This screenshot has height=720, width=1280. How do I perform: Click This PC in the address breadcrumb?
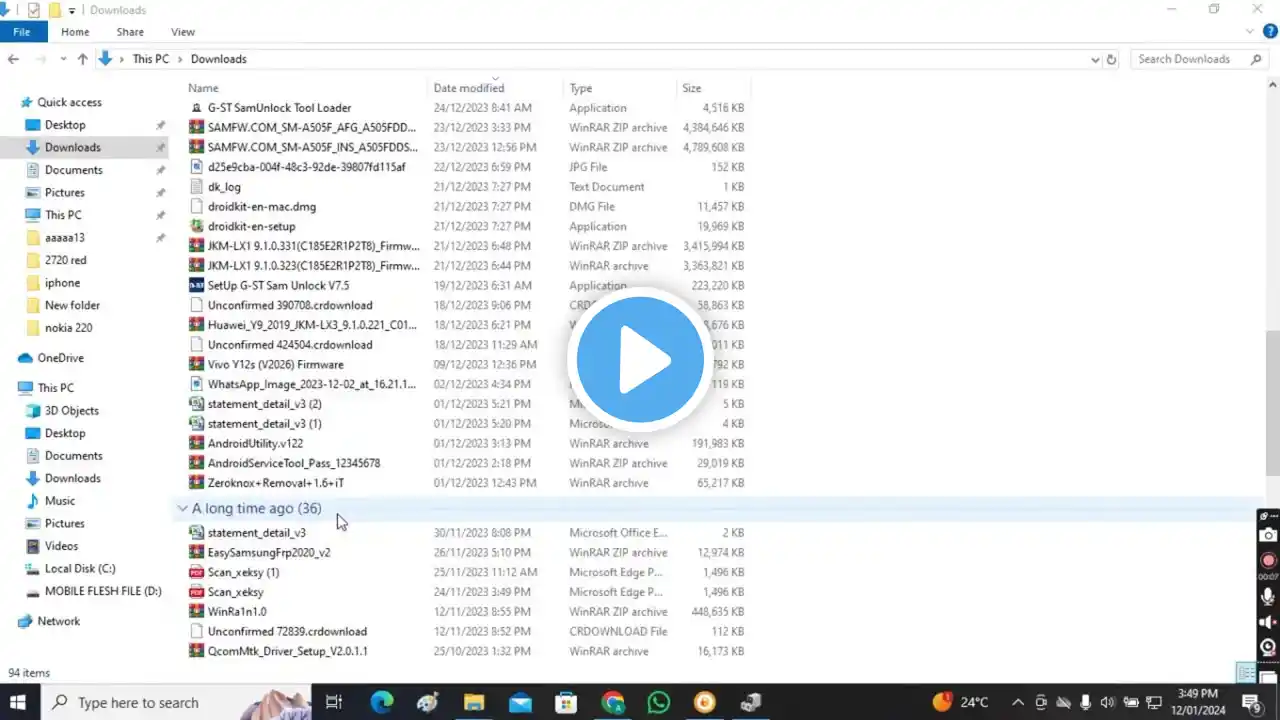point(151,59)
